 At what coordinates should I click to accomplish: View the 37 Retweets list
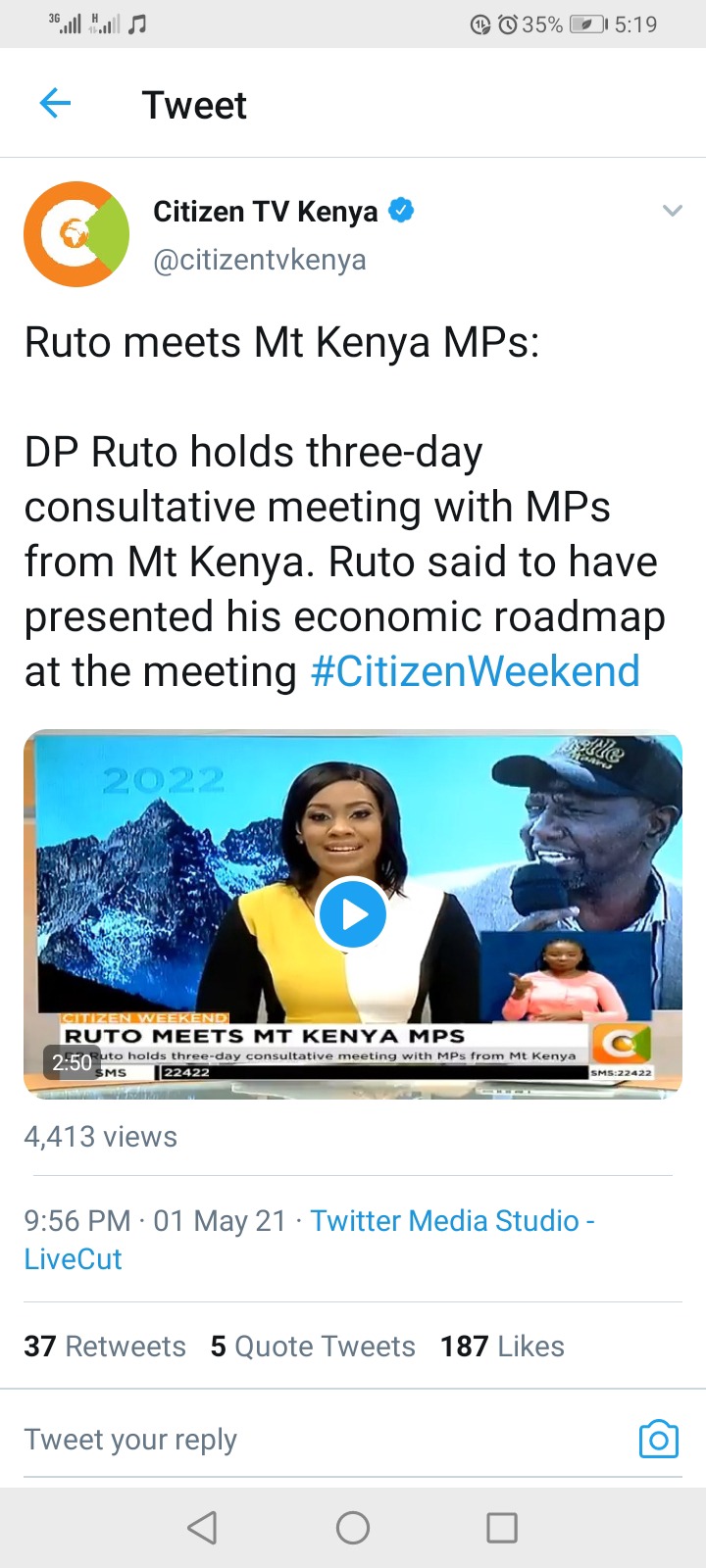pyautogui.click(x=105, y=1347)
